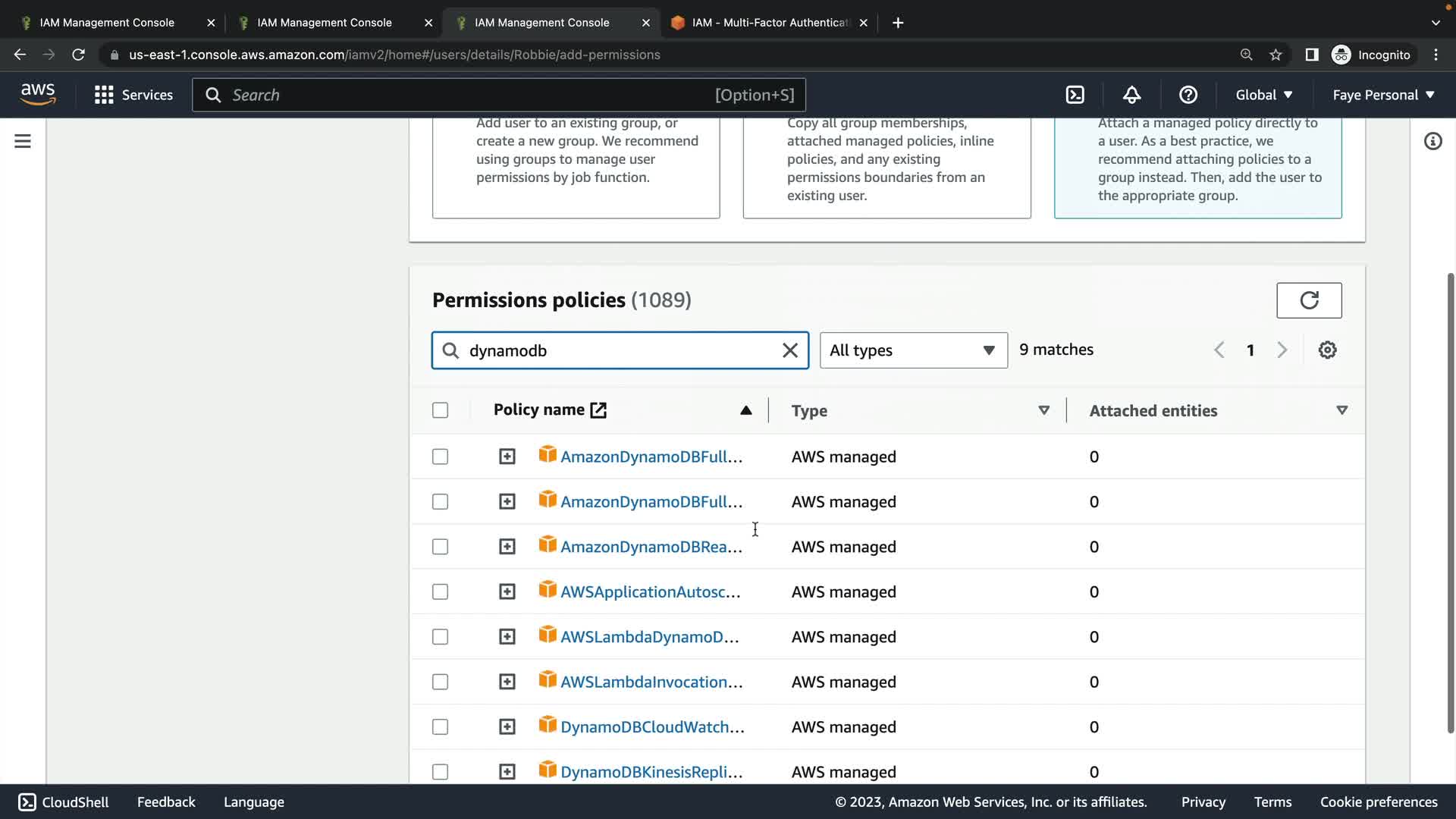The height and width of the screenshot is (819, 1456).
Task: Open the left navigation hamburger menu
Action: (23, 141)
